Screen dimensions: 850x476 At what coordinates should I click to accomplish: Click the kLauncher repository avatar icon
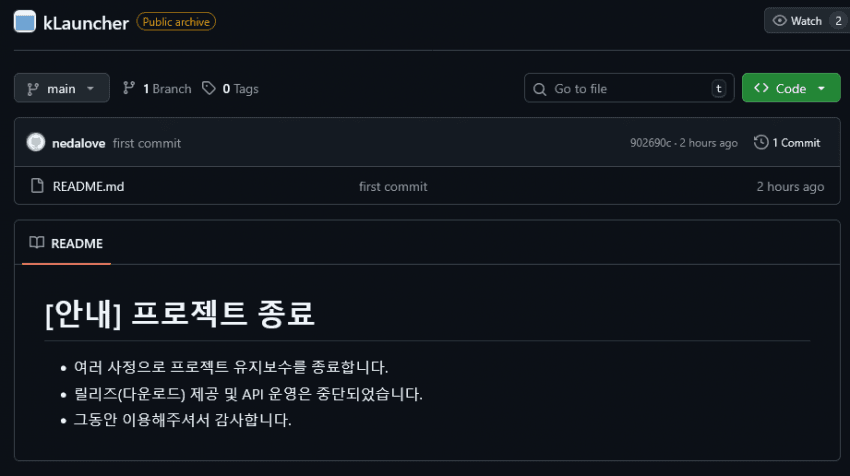(x=25, y=22)
